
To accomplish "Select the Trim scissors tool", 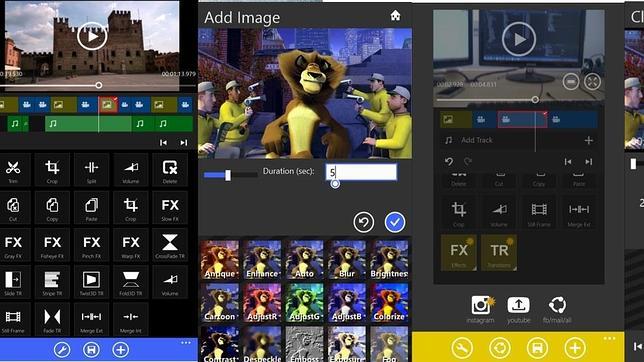I will pos(13,170).
